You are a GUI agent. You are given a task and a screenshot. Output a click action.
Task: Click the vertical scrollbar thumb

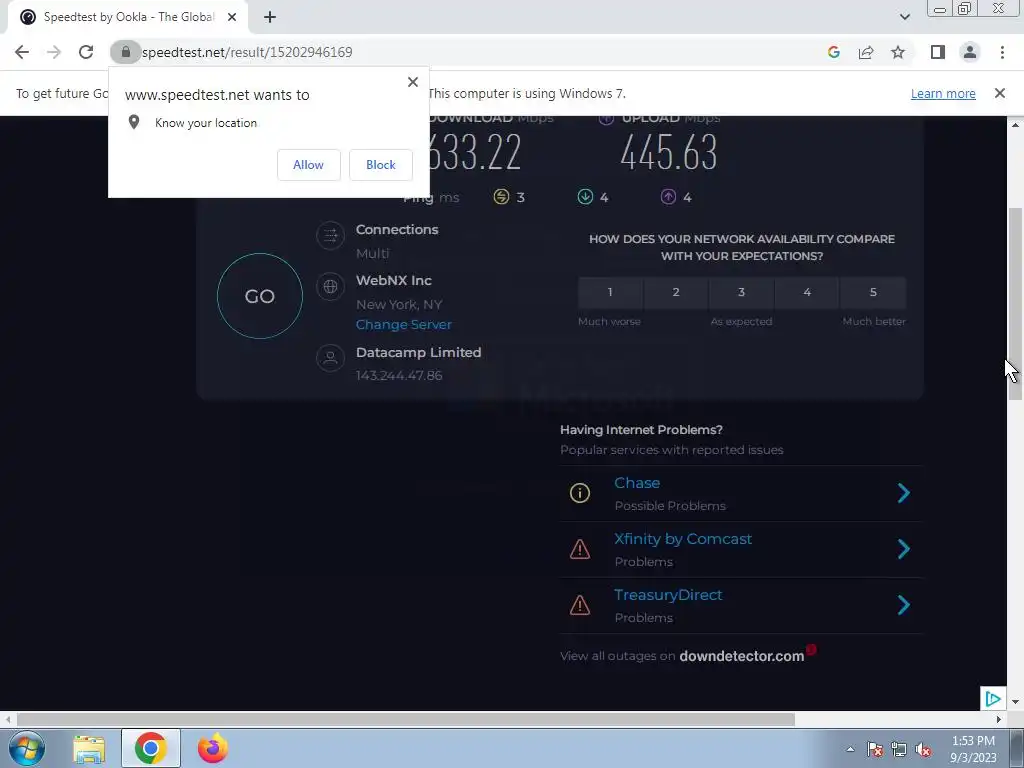coord(1015,304)
